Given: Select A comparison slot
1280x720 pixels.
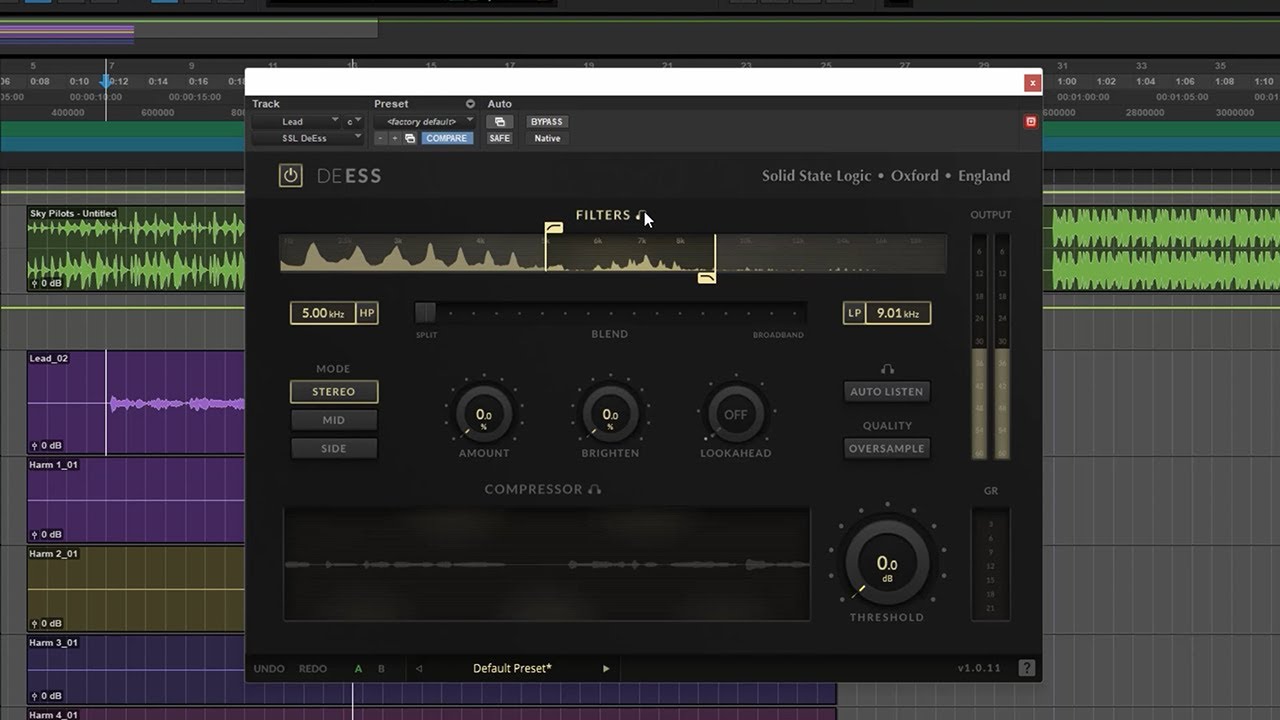Looking at the screenshot, I should [x=359, y=669].
